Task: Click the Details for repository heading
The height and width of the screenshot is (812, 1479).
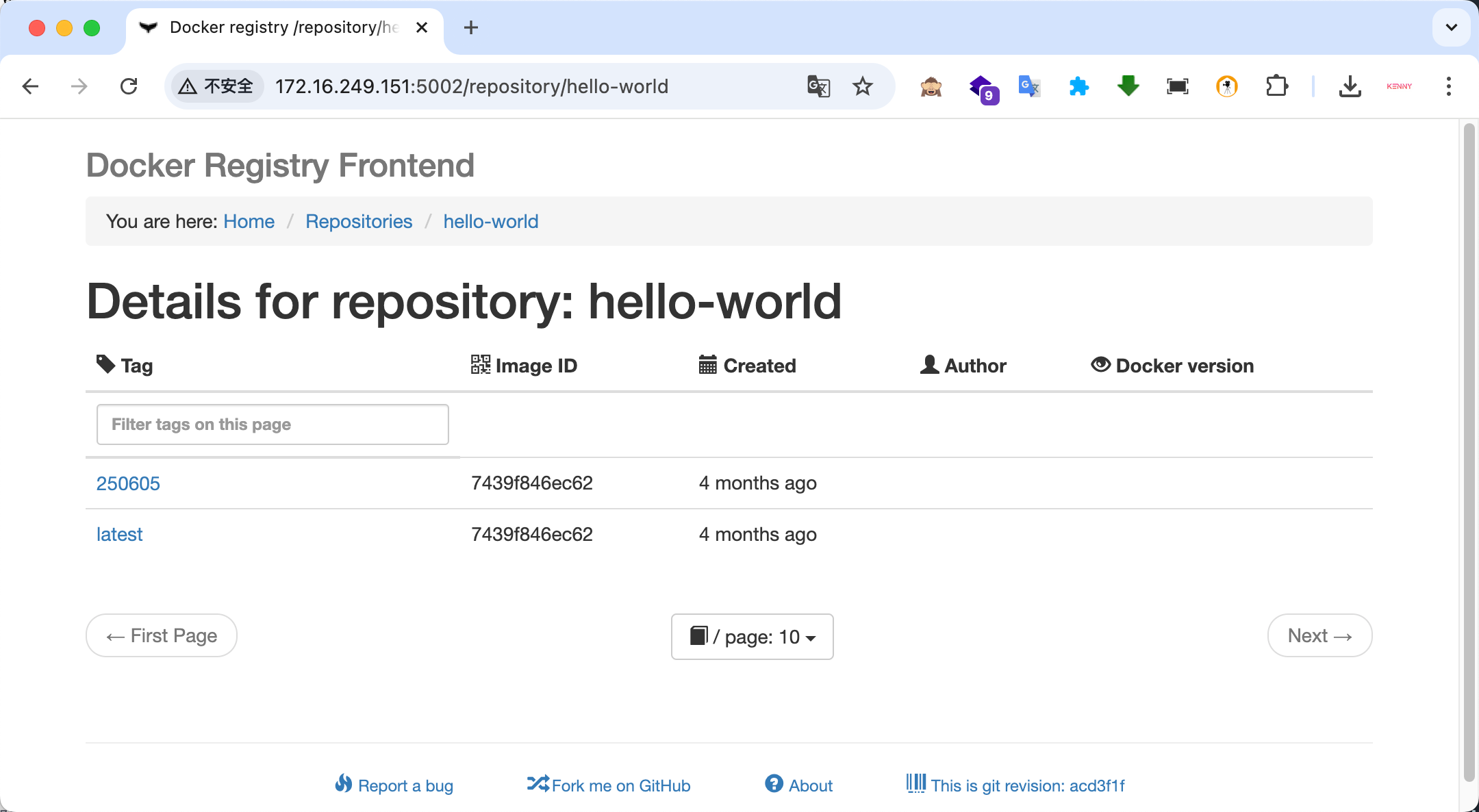Action: [464, 301]
